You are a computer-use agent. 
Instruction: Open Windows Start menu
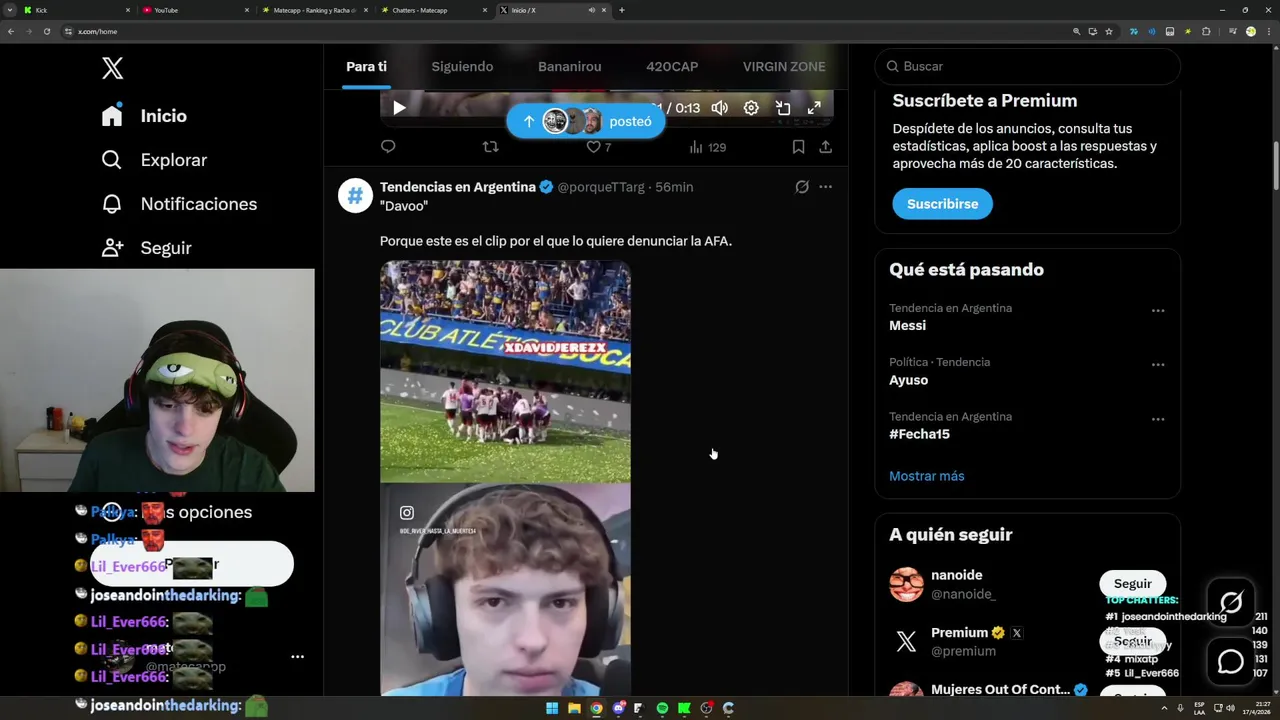[552, 708]
